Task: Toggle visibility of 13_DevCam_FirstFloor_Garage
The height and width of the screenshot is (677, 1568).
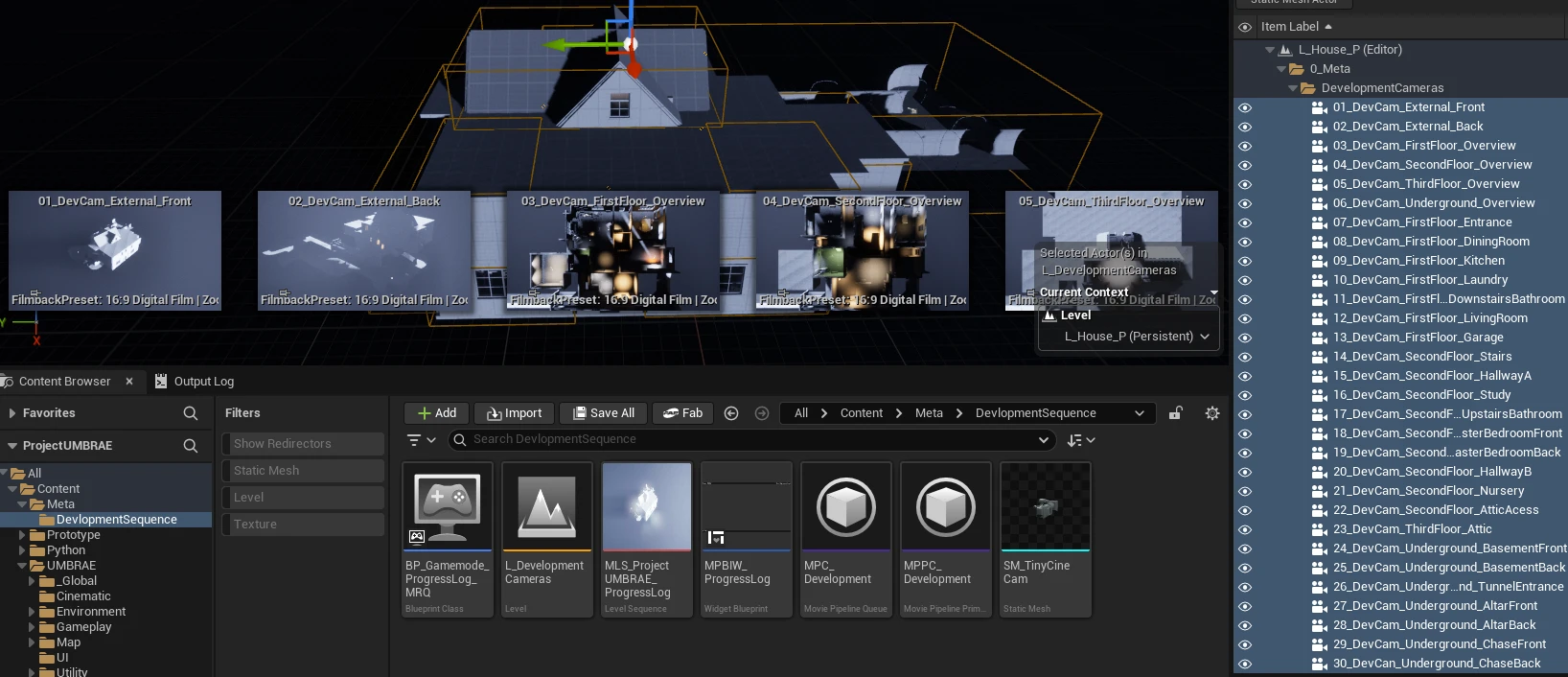Action: pos(1245,338)
